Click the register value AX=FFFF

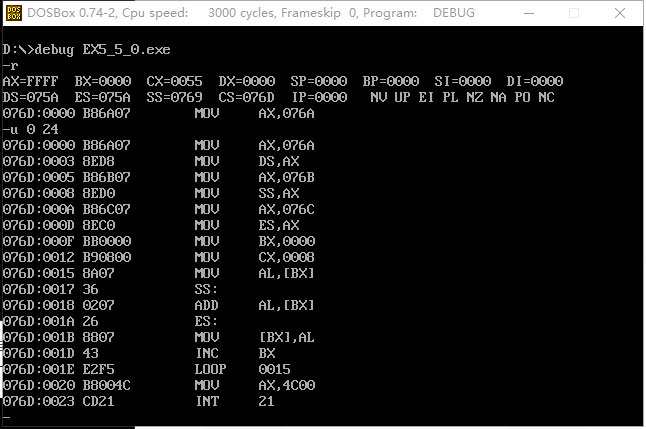(30, 81)
